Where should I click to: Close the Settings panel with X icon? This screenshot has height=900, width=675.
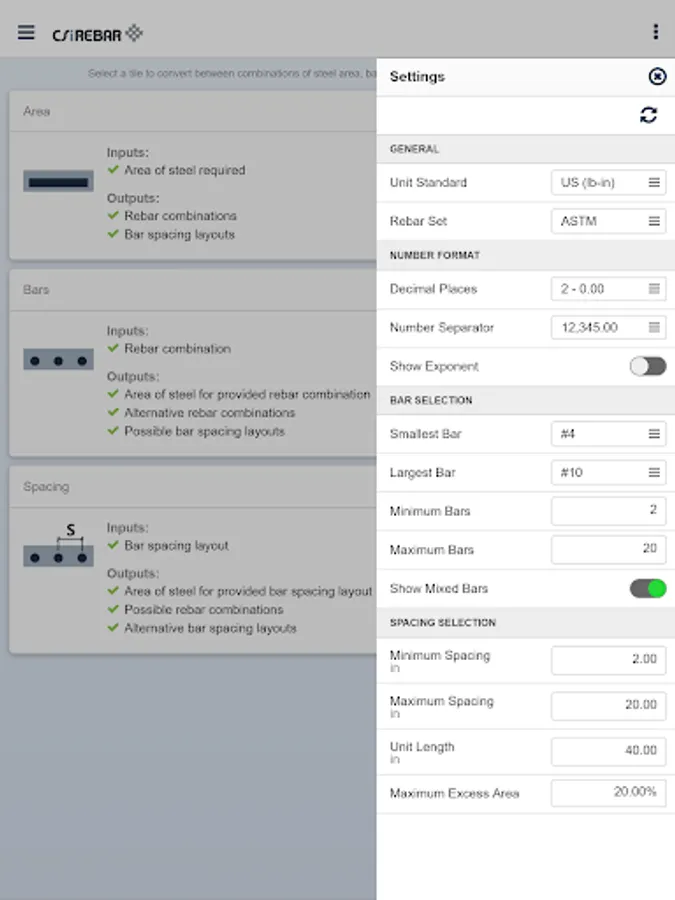(656, 76)
